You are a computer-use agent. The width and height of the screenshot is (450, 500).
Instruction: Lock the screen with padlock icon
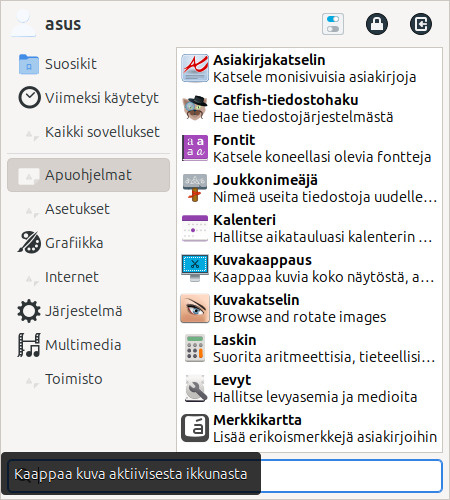pos(377,24)
